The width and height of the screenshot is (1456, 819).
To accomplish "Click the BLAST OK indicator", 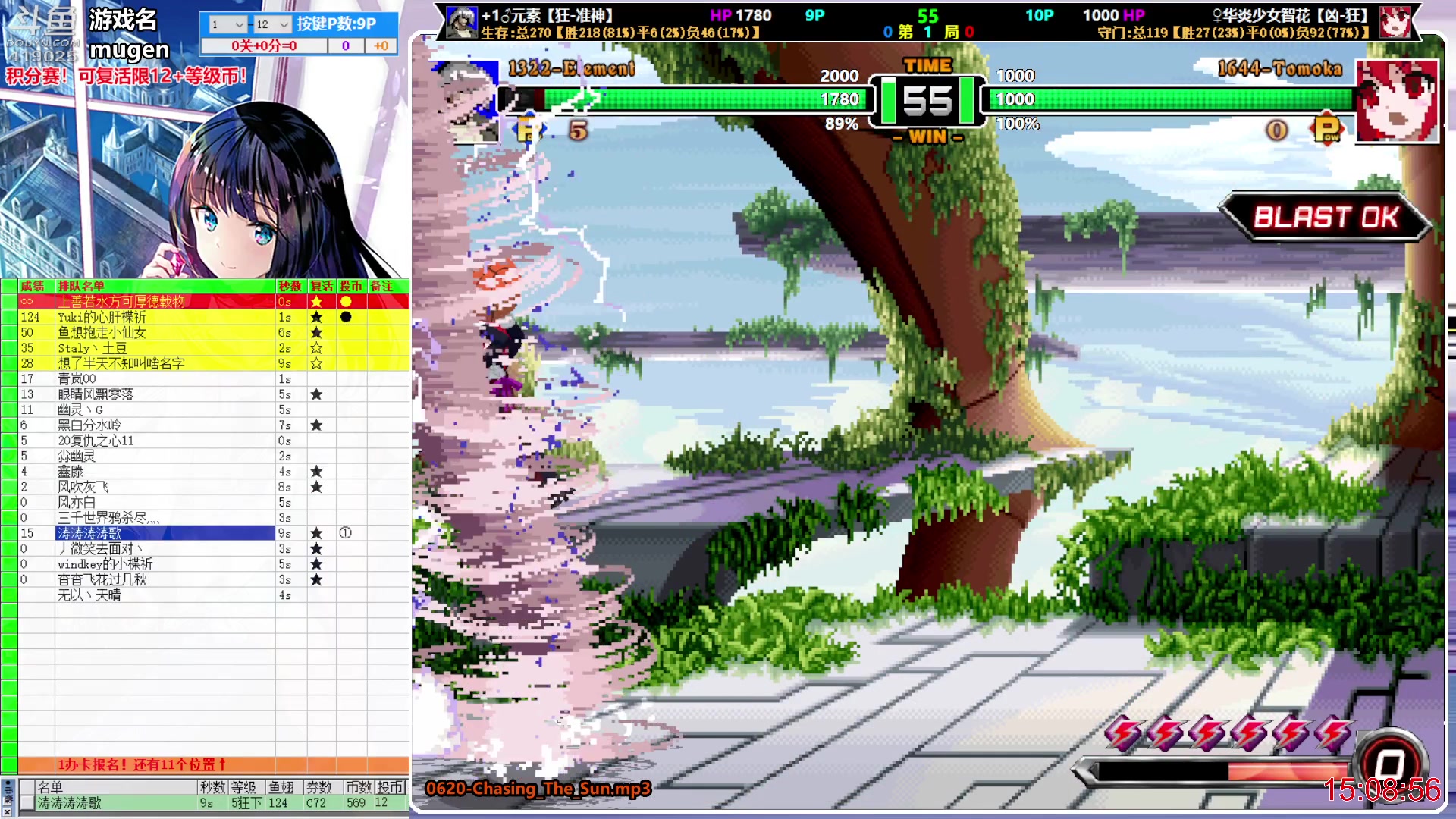I will (x=1325, y=218).
